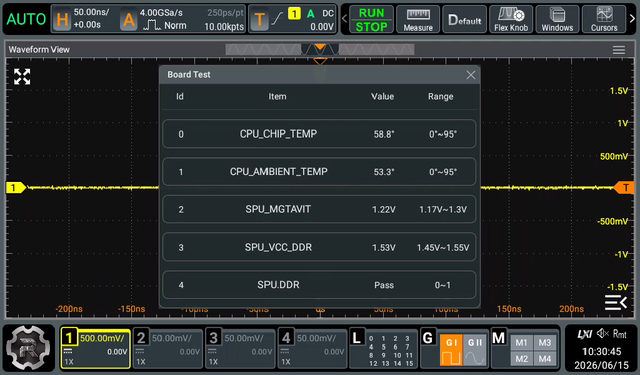The width and height of the screenshot is (640, 375).
Task: Click the waveform overview navigation bar
Action: [x=320, y=49]
